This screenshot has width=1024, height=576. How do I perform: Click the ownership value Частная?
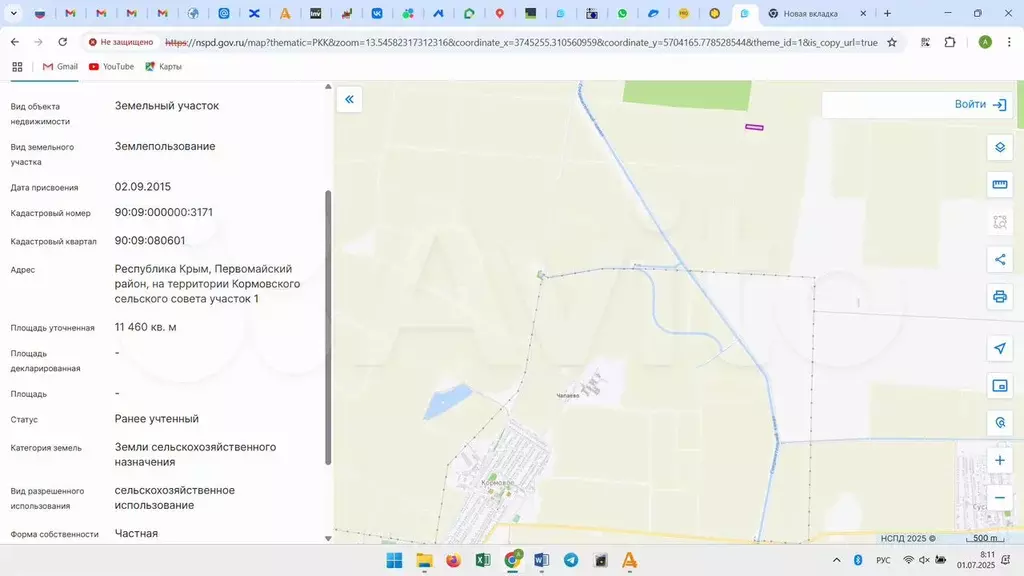click(x=136, y=534)
